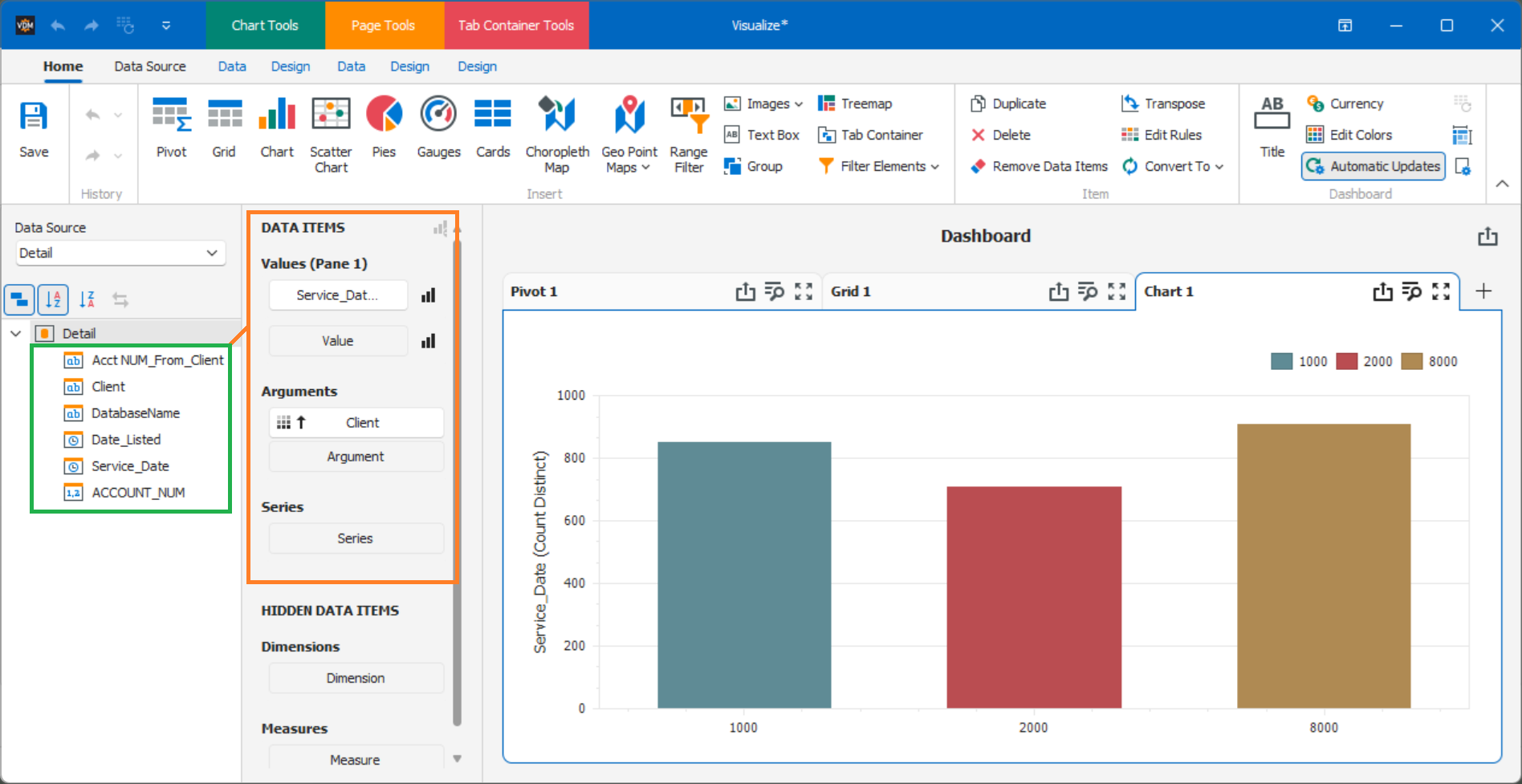The height and width of the screenshot is (784, 1522).
Task: Click the teal 1000 legend swatch
Action: [1280, 361]
